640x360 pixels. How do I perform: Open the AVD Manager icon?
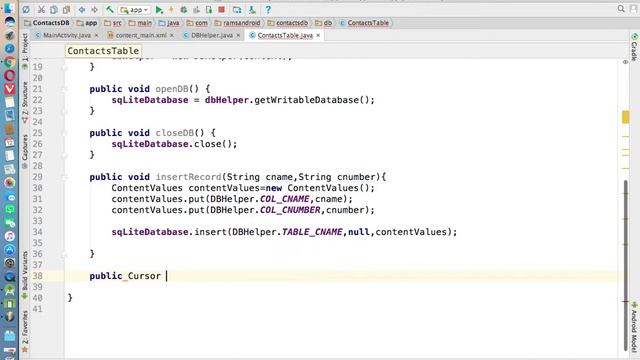click(237, 9)
